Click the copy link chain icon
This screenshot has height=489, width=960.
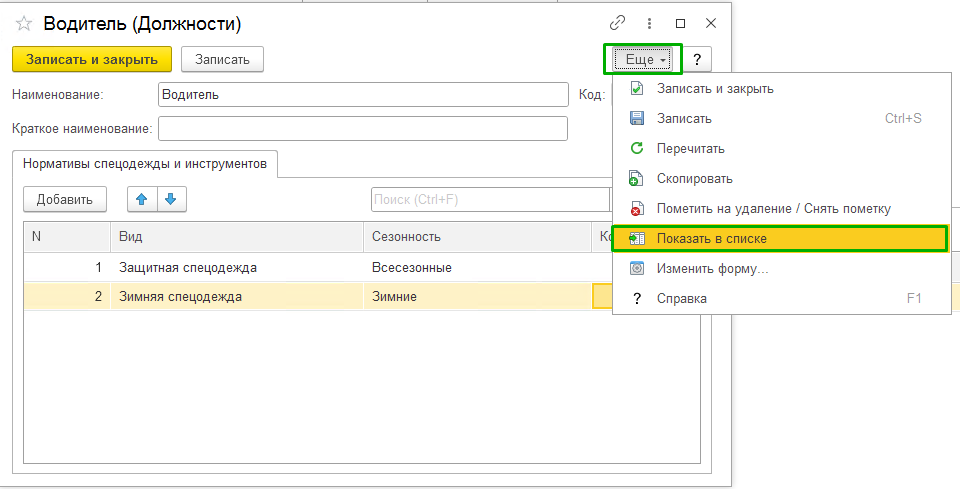click(x=616, y=23)
